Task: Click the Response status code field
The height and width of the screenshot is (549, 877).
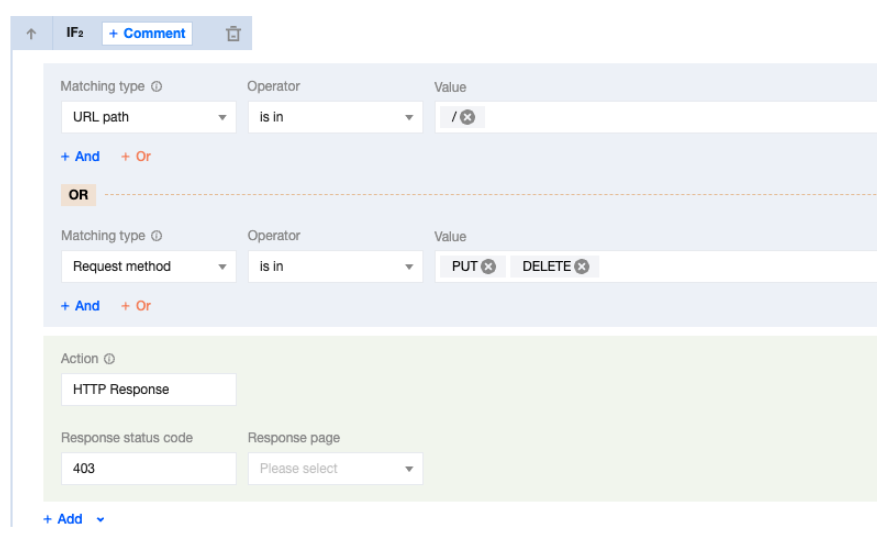Action: point(148,469)
